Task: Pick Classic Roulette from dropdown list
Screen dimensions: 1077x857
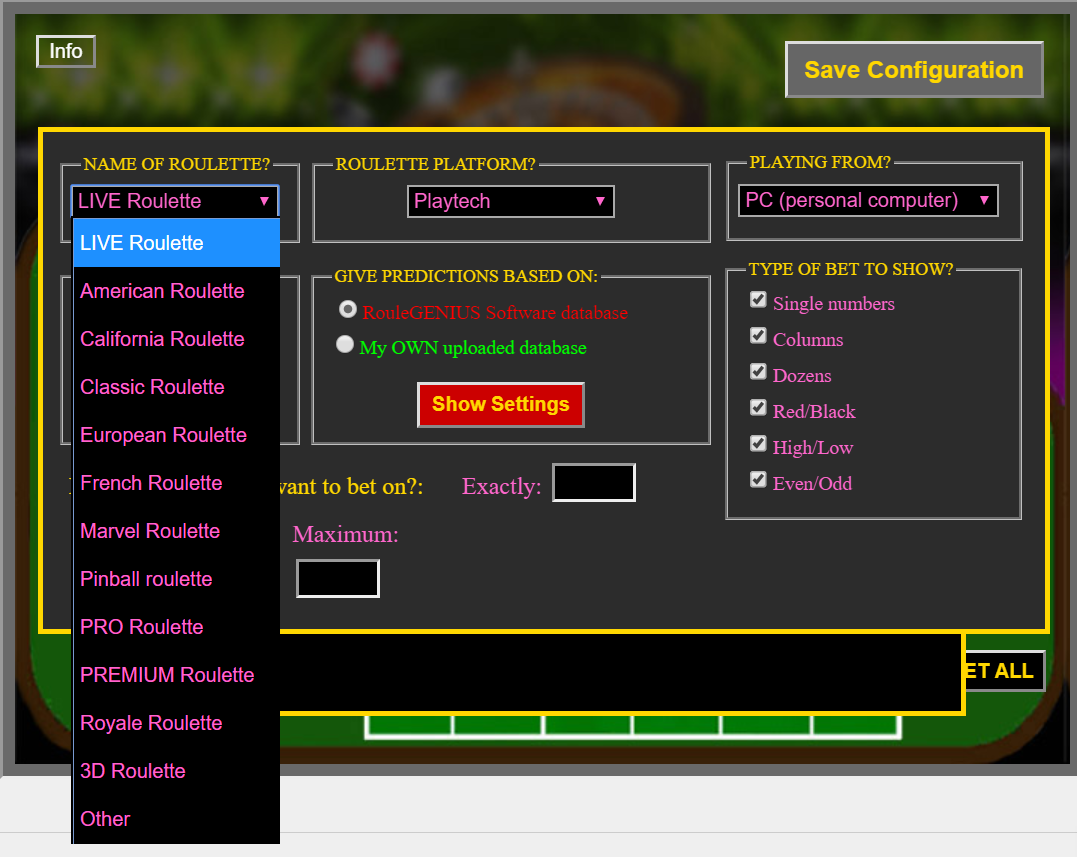Action: [177, 387]
